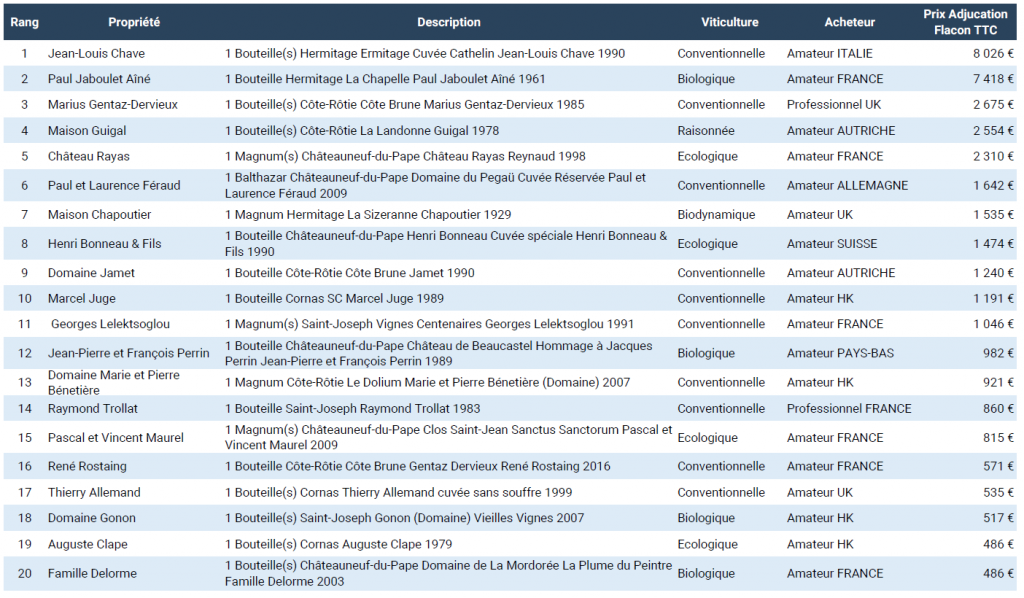Image resolution: width=1024 pixels, height=598 pixels.
Task: Select the Henri Bonneau & Fils property cell
Action: [104, 244]
